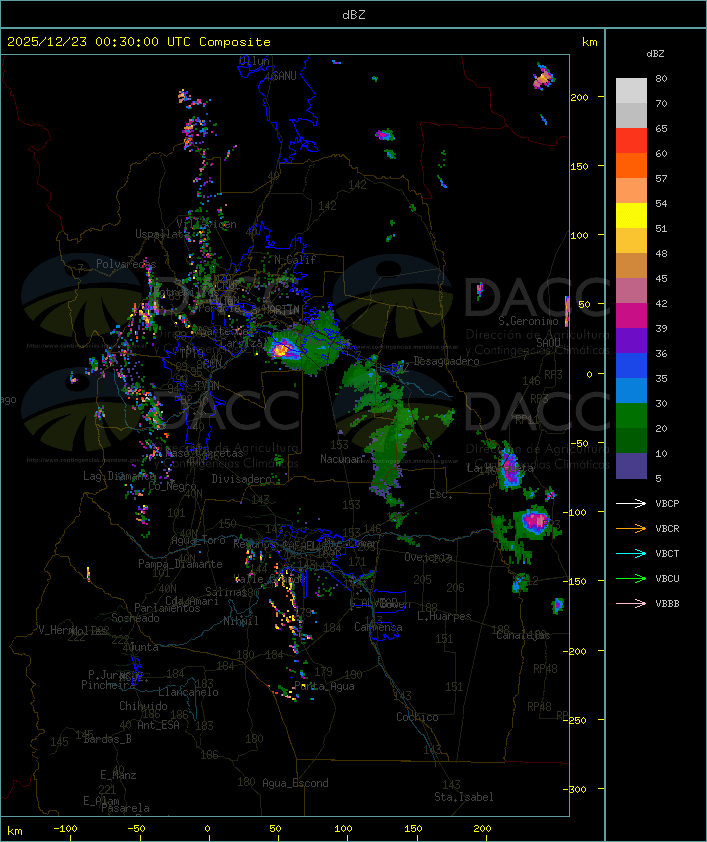This screenshot has height=842, width=707.
Task: Click the Divisadero place label
Action: [x=241, y=478]
